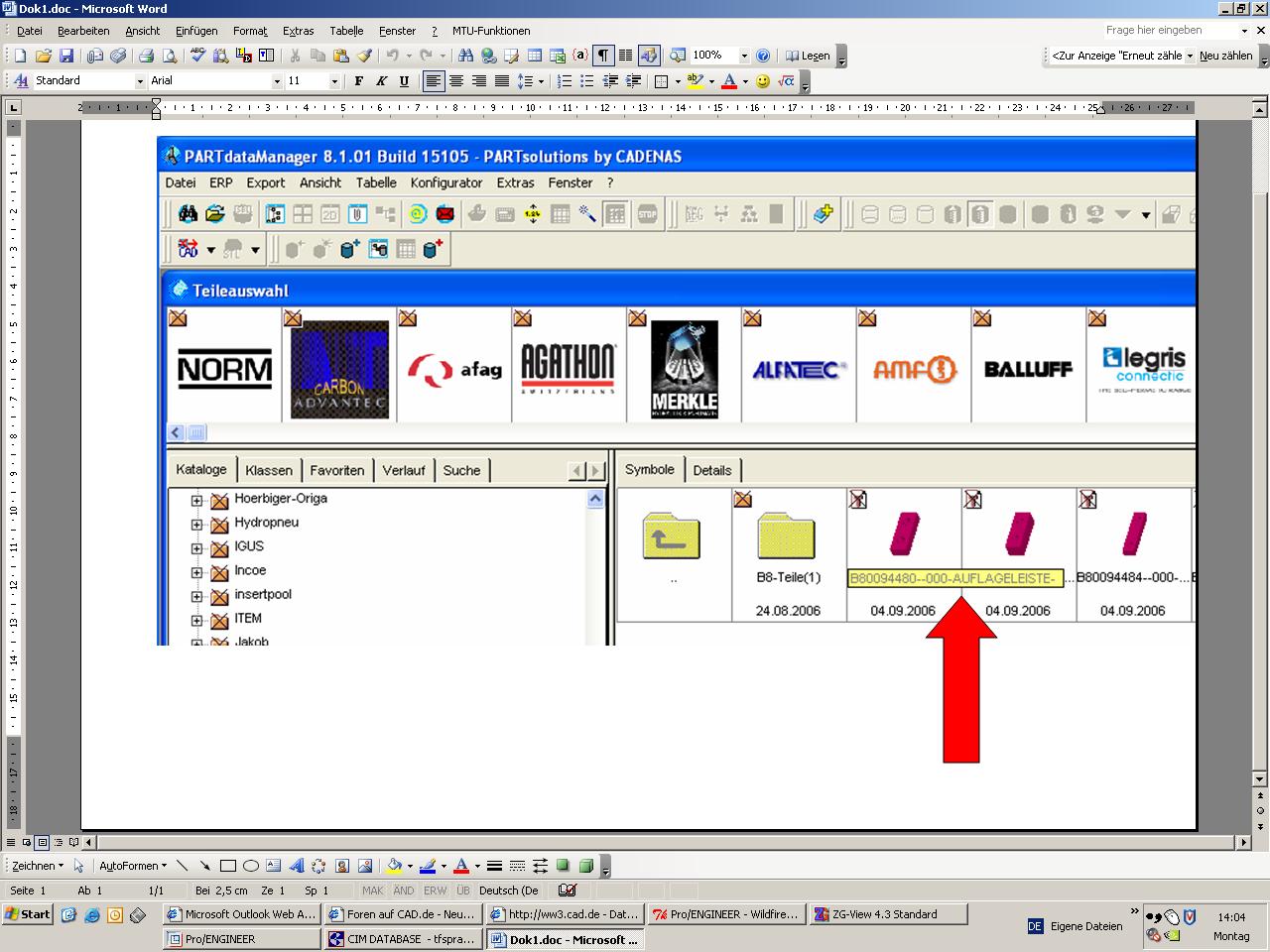Insert a text box from drawing toolbar
The height and width of the screenshot is (952, 1270).
(274, 866)
